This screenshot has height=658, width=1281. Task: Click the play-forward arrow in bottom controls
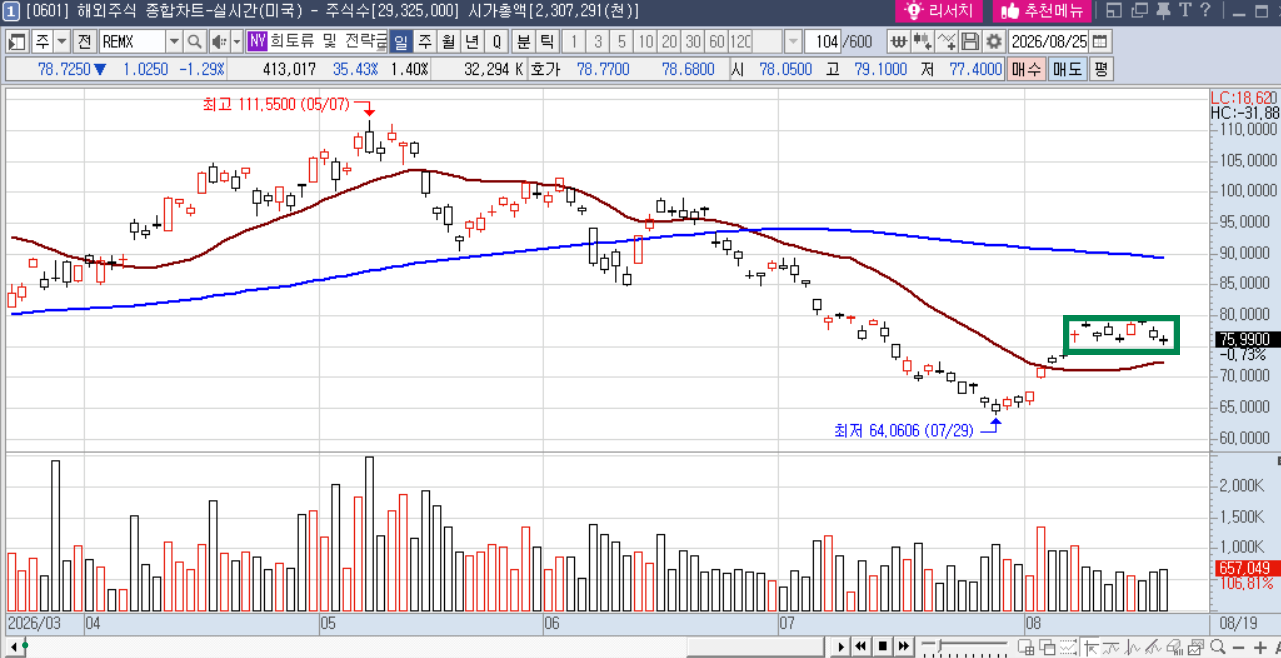841,646
